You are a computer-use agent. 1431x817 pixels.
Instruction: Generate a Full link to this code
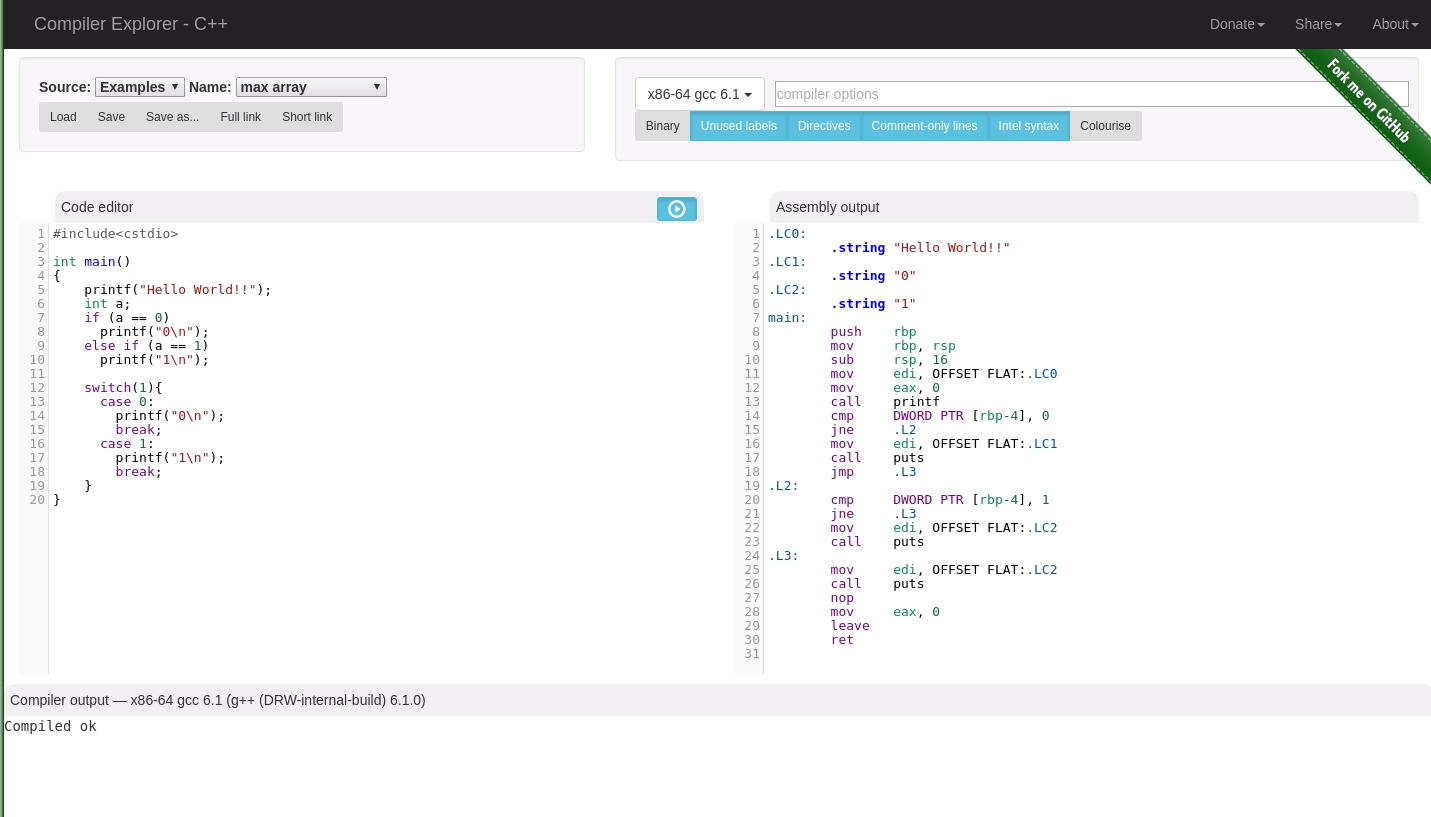click(x=240, y=117)
